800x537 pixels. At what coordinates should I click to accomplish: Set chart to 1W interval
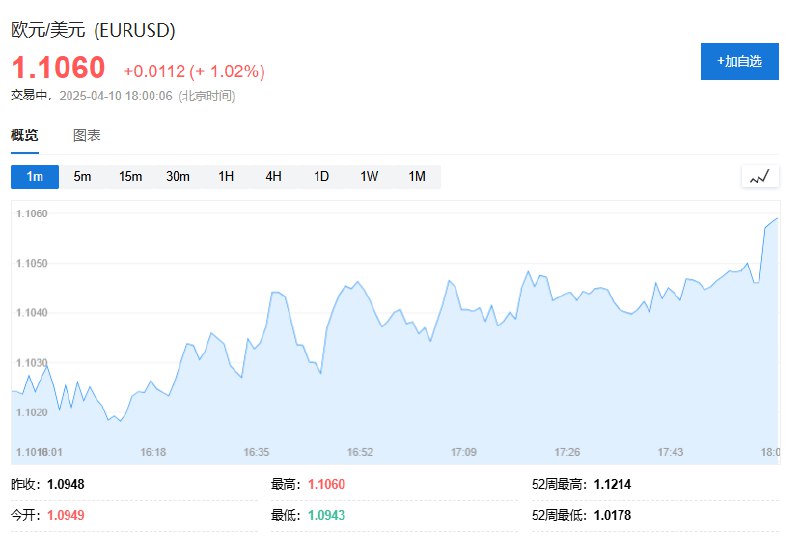[x=369, y=176]
